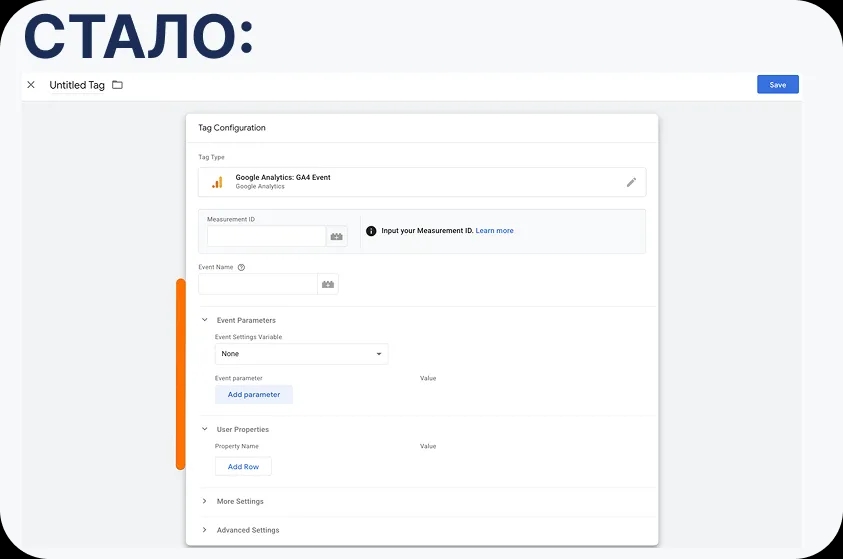Click the info icon beside Measurement ID hint

point(371,231)
